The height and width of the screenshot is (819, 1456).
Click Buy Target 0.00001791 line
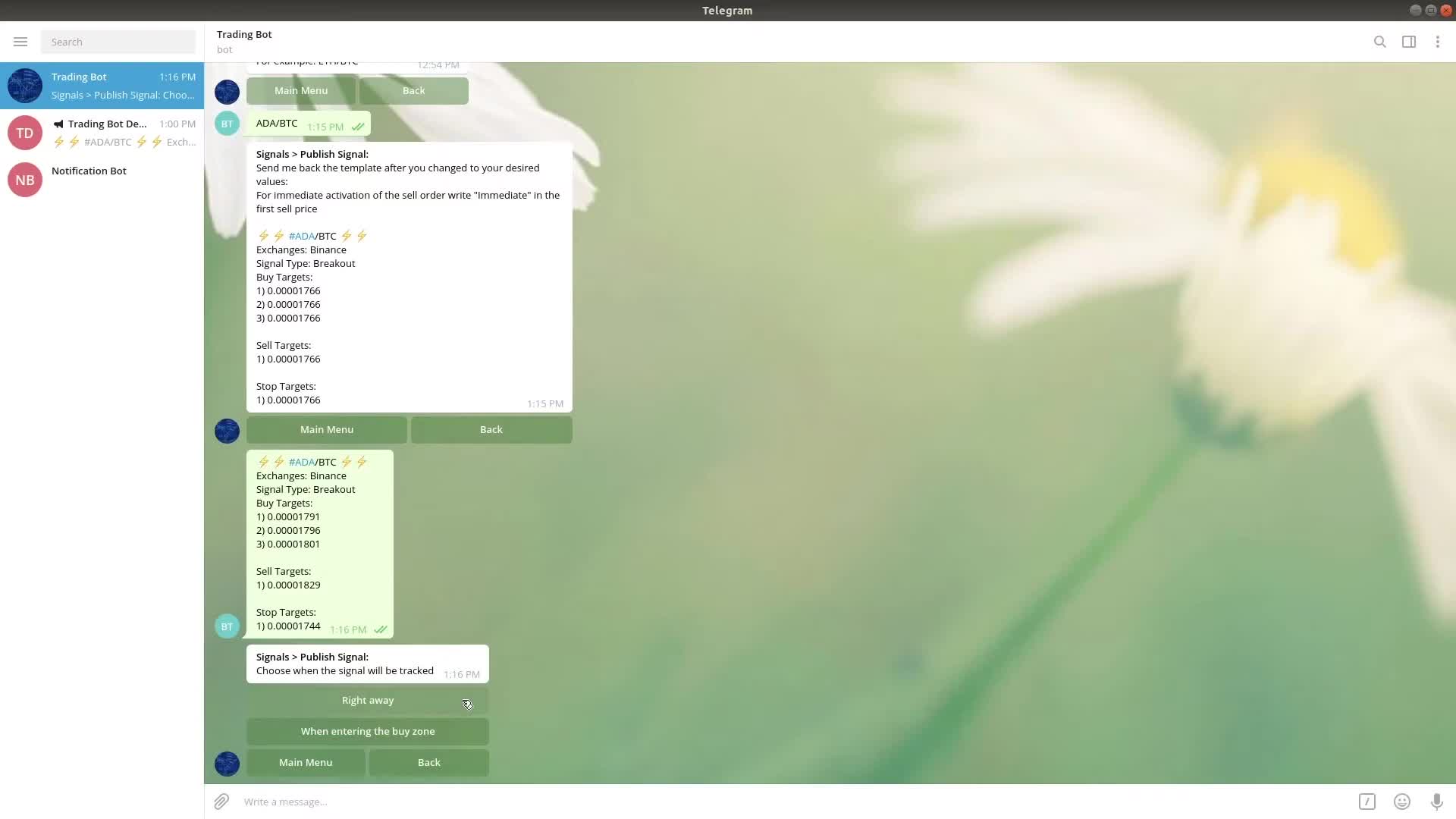pyautogui.click(x=288, y=516)
